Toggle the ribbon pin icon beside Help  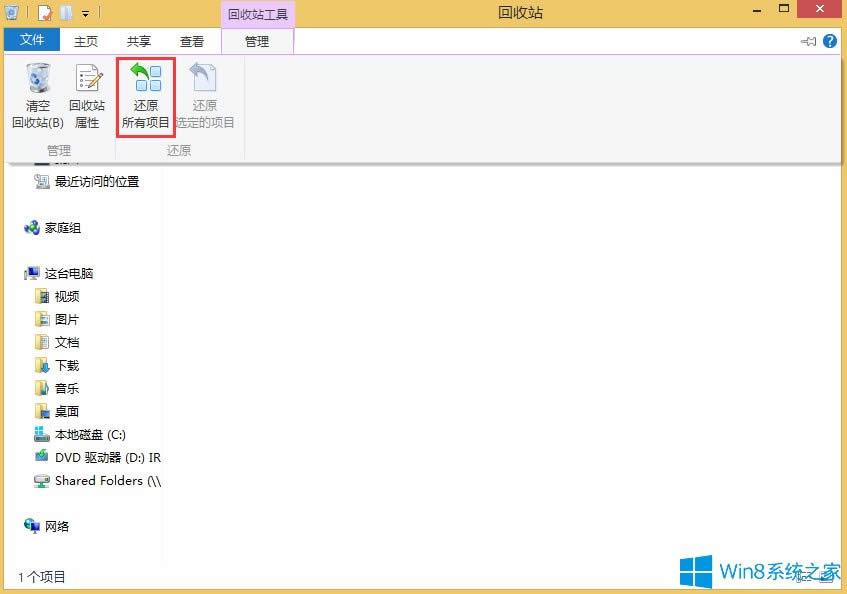point(809,41)
